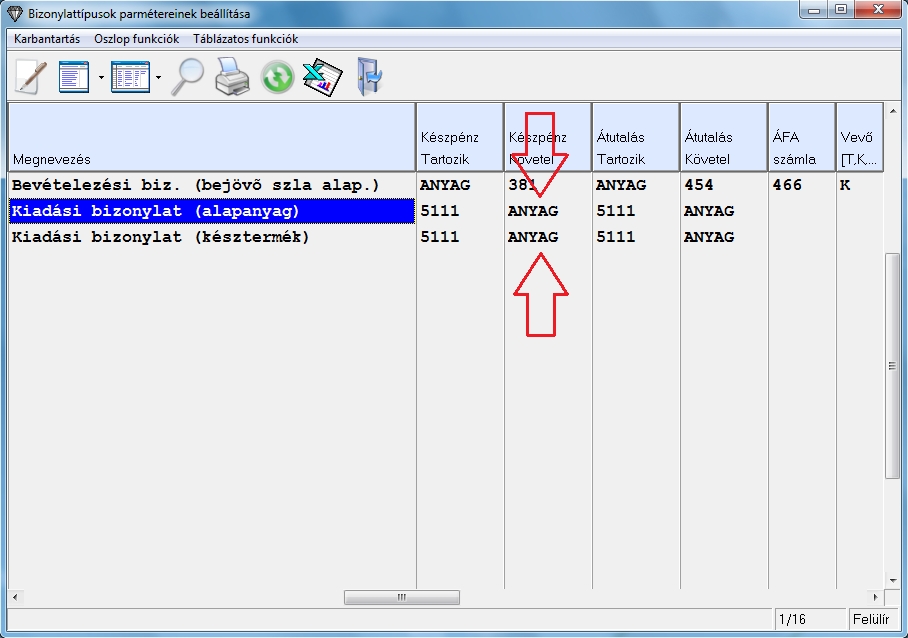Select the Bevételezési biz. (bejövő szla alap.) row
The width and height of the screenshot is (908, 638).
(x=195, y=185)
